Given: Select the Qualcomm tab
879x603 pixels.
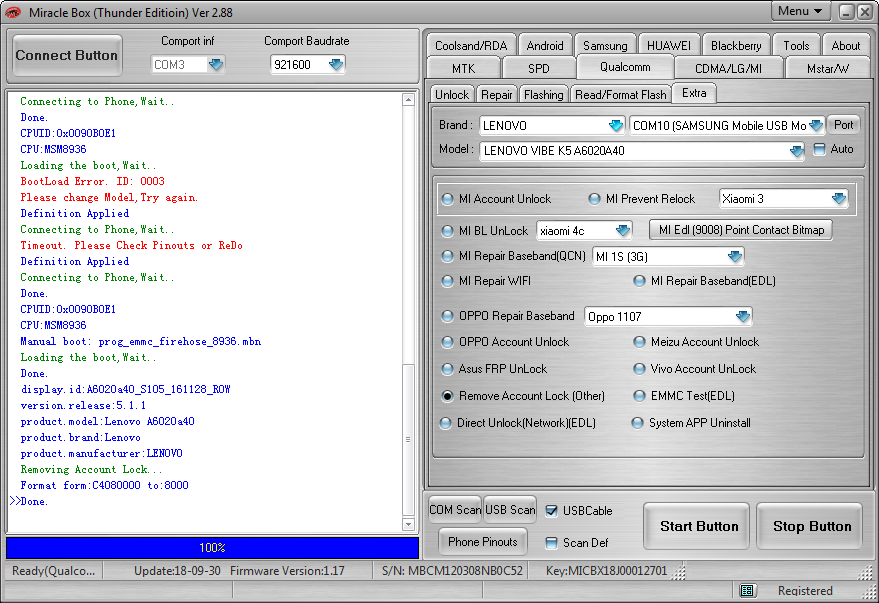Looking at the screenshot, I should 625,67.
